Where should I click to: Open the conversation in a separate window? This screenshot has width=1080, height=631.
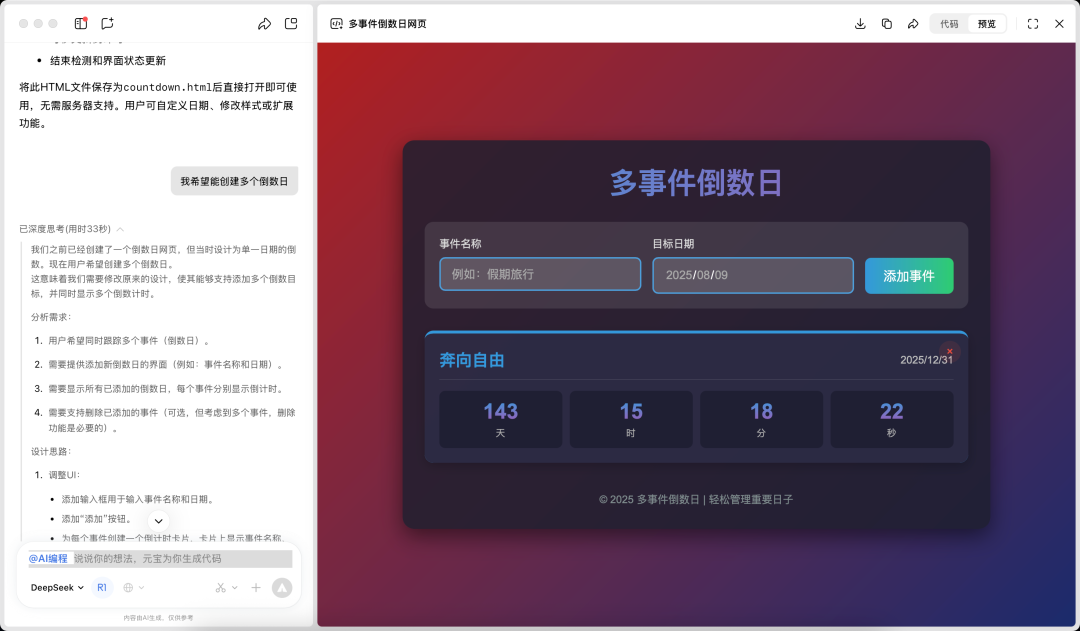coord(291,23)
